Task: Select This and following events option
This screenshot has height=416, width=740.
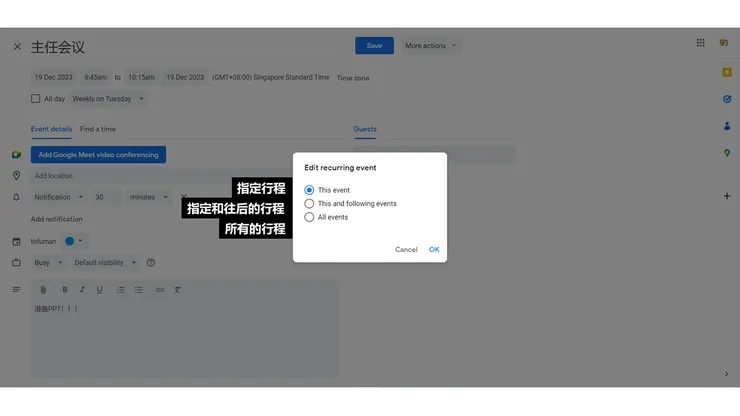Action: coord(309,204)
